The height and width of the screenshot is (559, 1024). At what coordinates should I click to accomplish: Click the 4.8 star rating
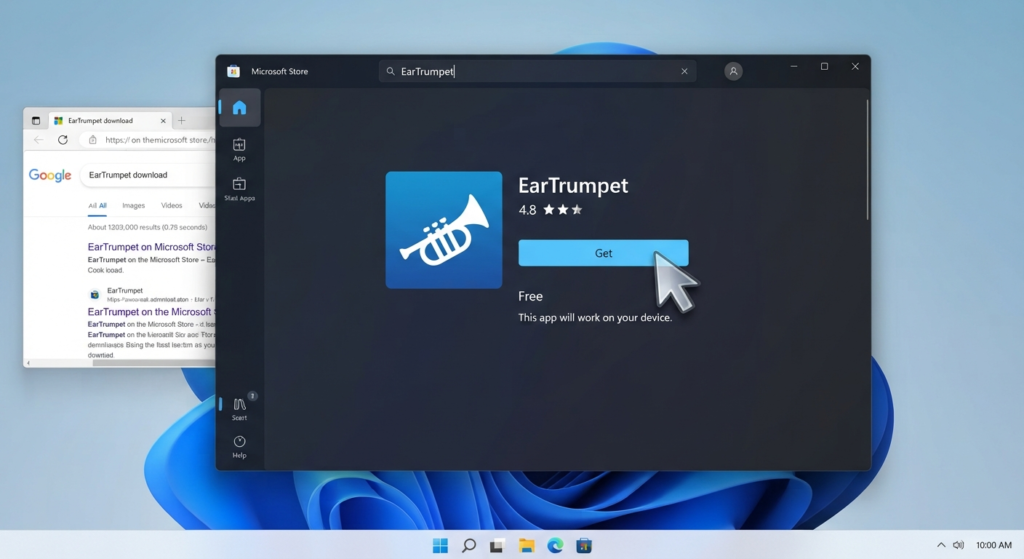(x=550, y=210)
